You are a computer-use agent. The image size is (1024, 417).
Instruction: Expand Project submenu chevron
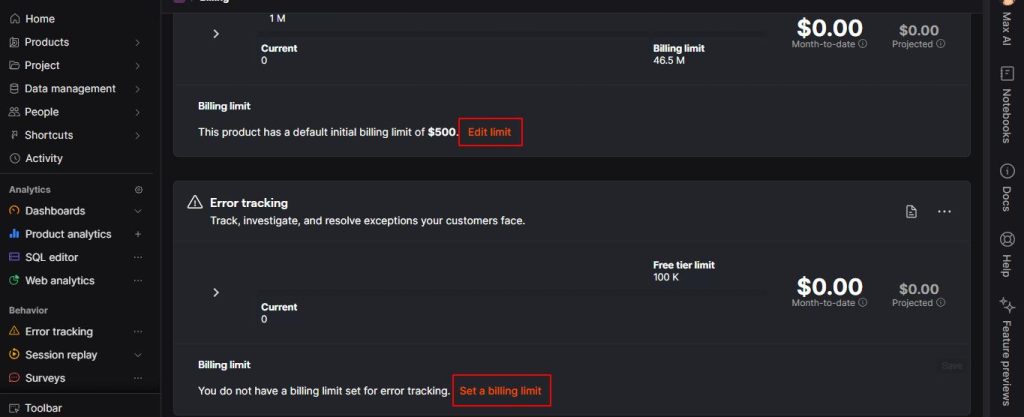pos(138,65)
